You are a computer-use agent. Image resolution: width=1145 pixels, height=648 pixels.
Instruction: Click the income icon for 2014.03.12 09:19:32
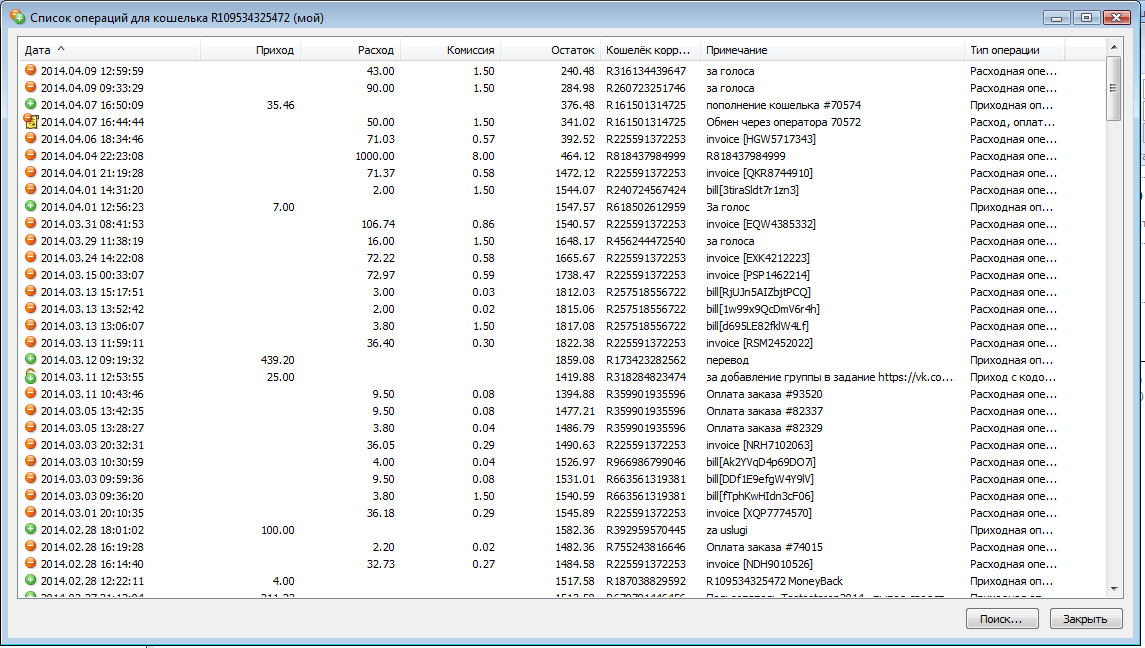click(x=30, y=359)
